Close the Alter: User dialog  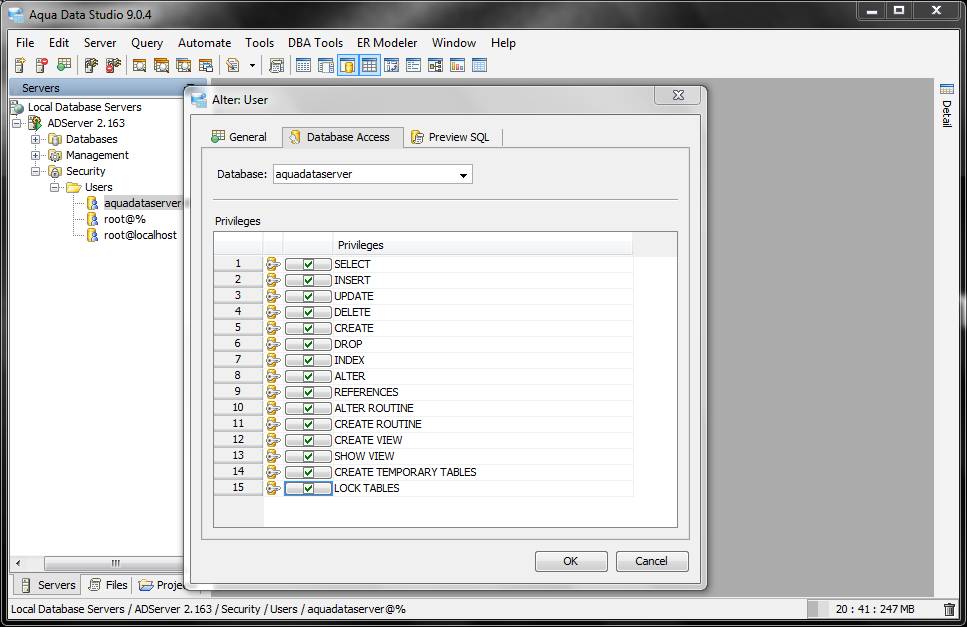[678, 95]
